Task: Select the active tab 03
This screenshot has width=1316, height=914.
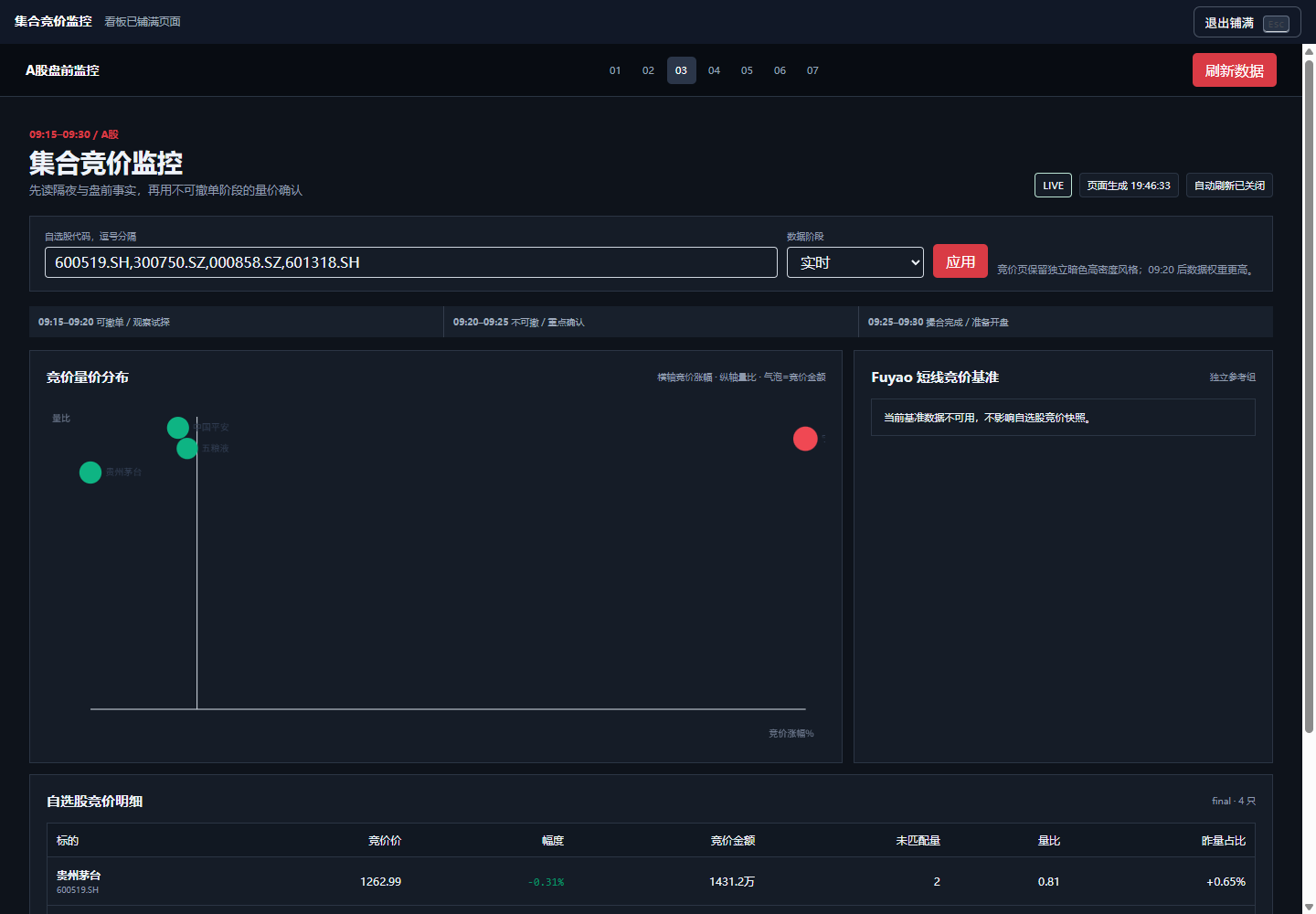Action: pos(681,70)
